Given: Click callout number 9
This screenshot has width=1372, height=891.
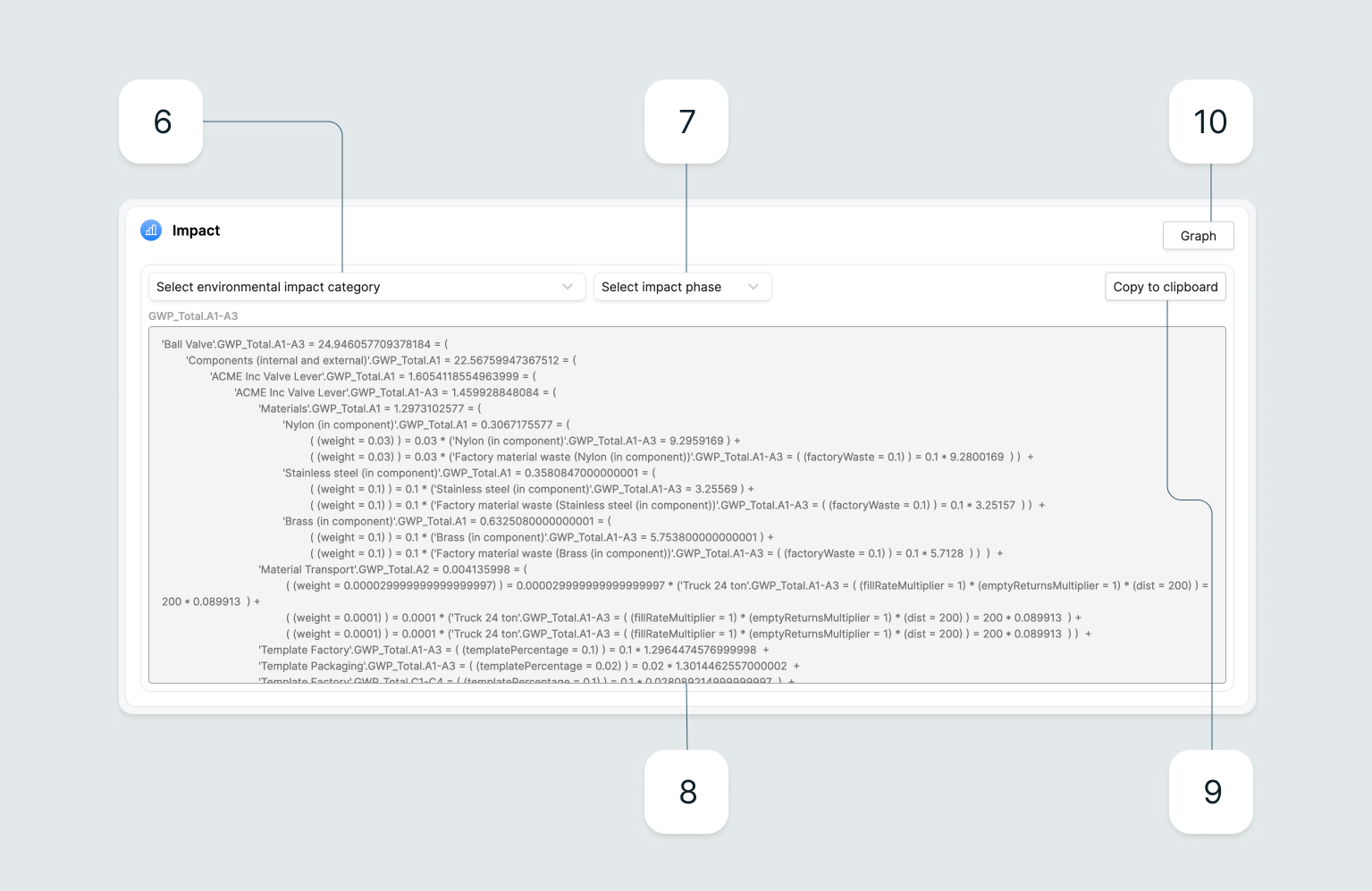Looking at the screenshot, I should (1210, 791).
